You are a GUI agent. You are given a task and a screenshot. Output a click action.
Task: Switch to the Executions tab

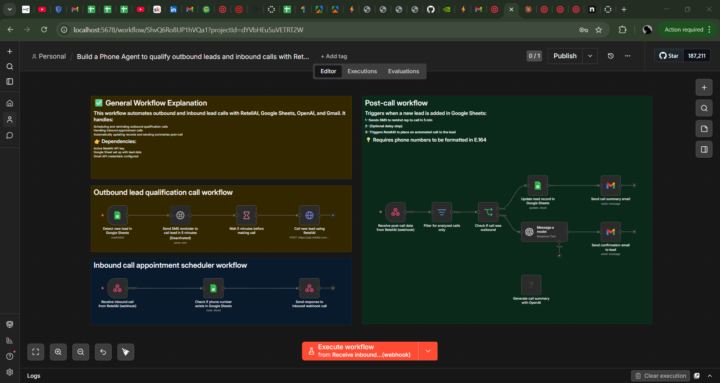[x=362, y=71]
